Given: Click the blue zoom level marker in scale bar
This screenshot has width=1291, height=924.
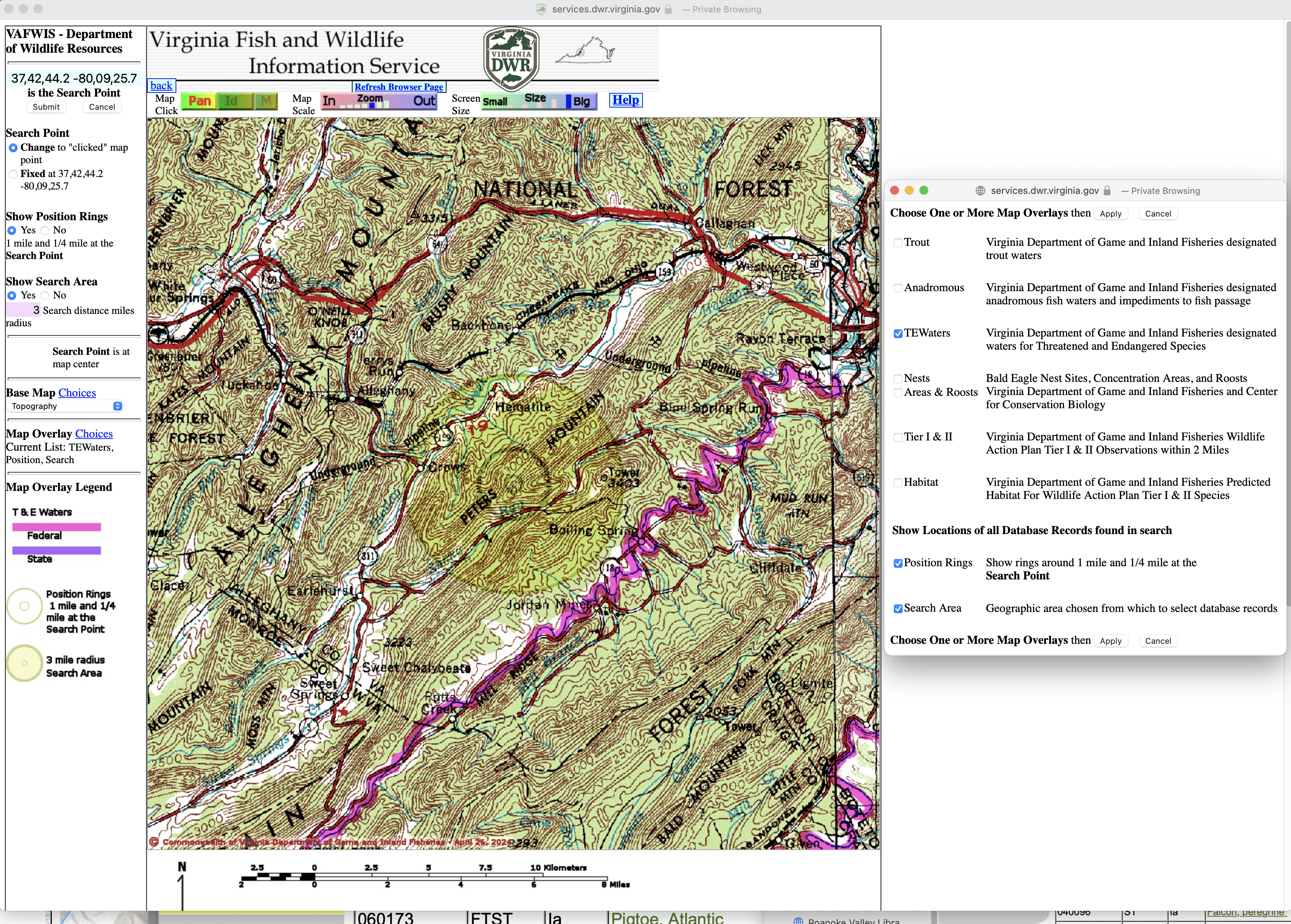Looking at the screenshot, I should (x=372, y=106).
